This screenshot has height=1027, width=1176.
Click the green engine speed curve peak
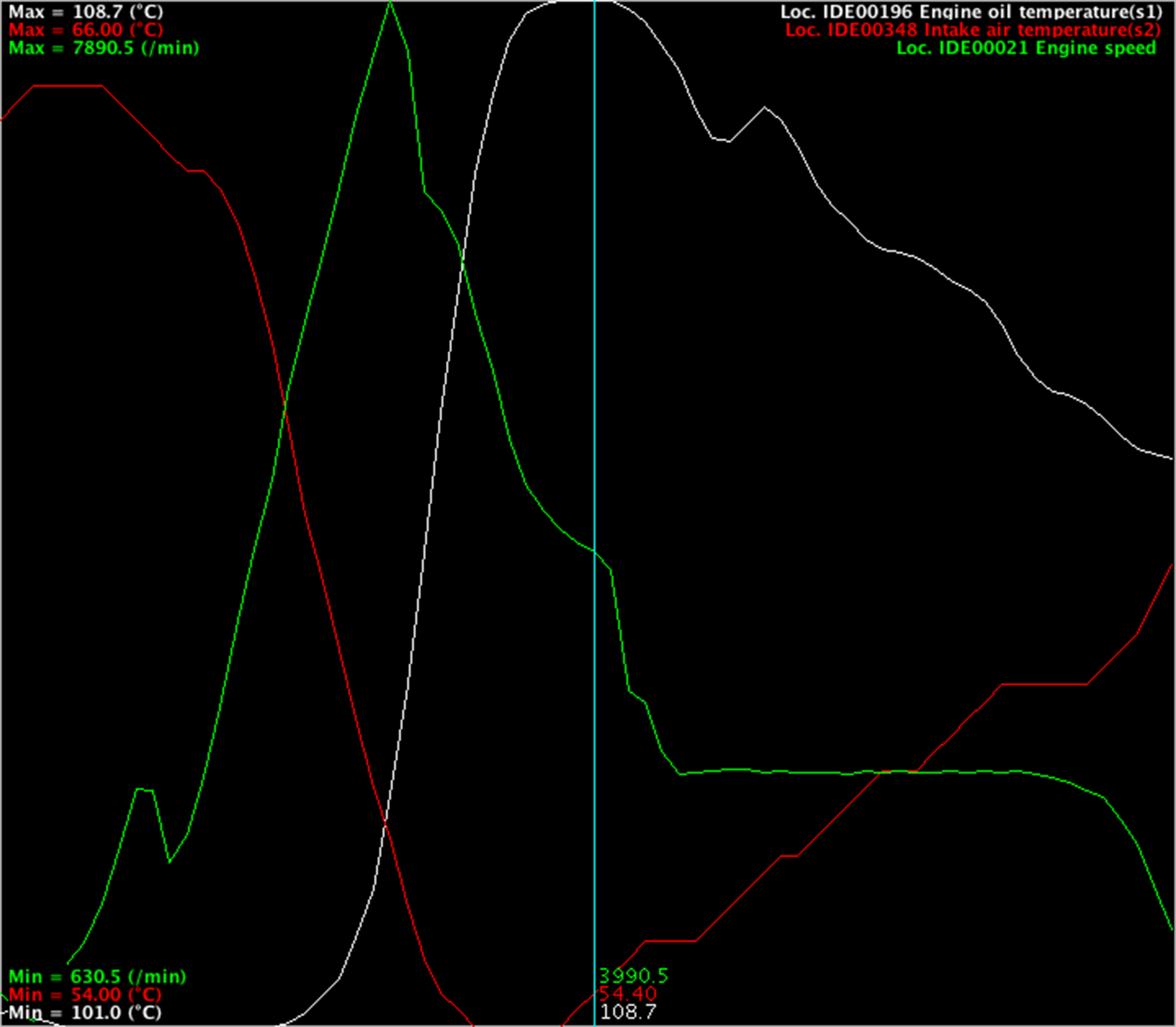click(390, 4)
